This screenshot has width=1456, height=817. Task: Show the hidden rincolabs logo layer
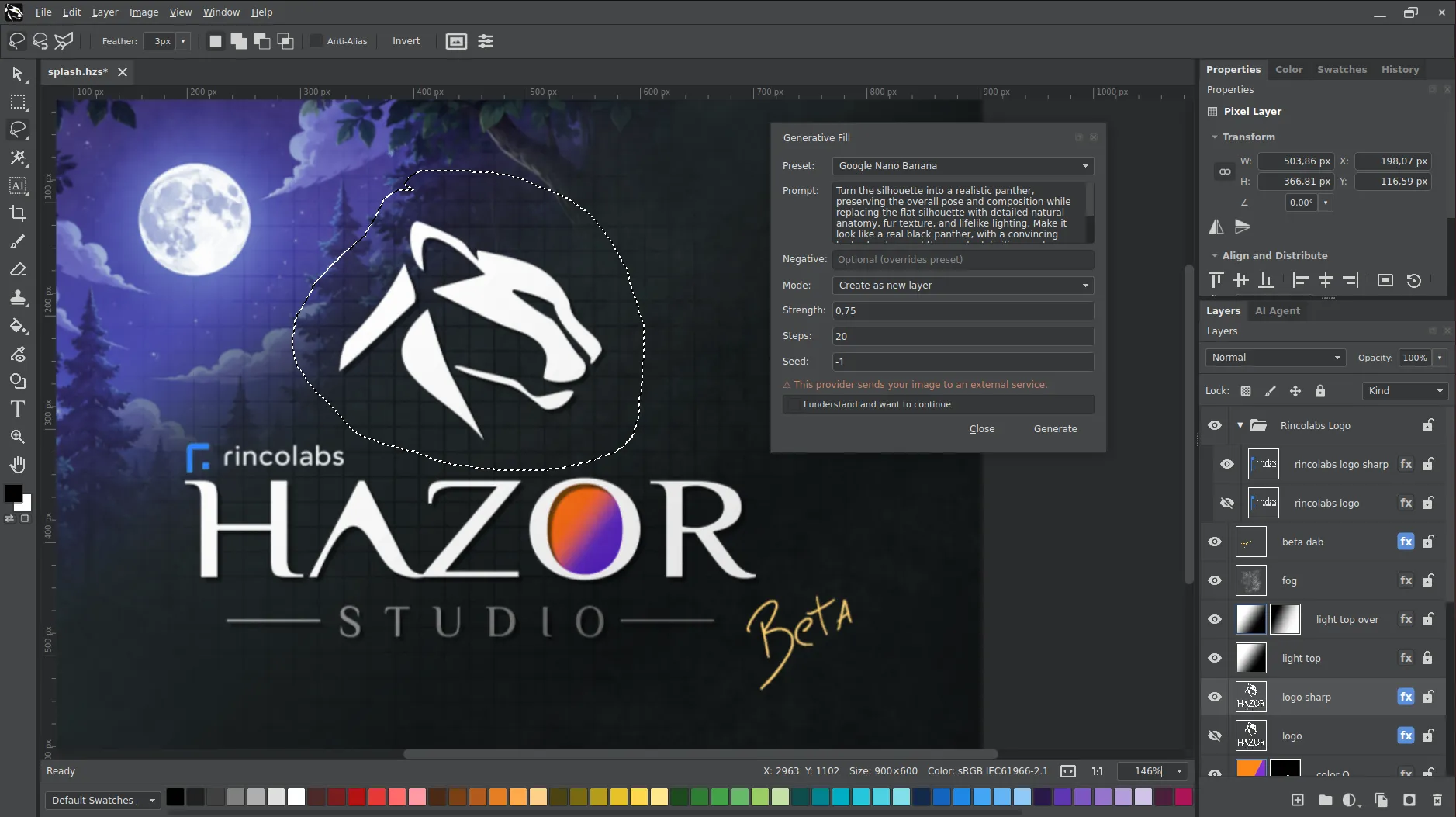click(x=1226, y=503)
